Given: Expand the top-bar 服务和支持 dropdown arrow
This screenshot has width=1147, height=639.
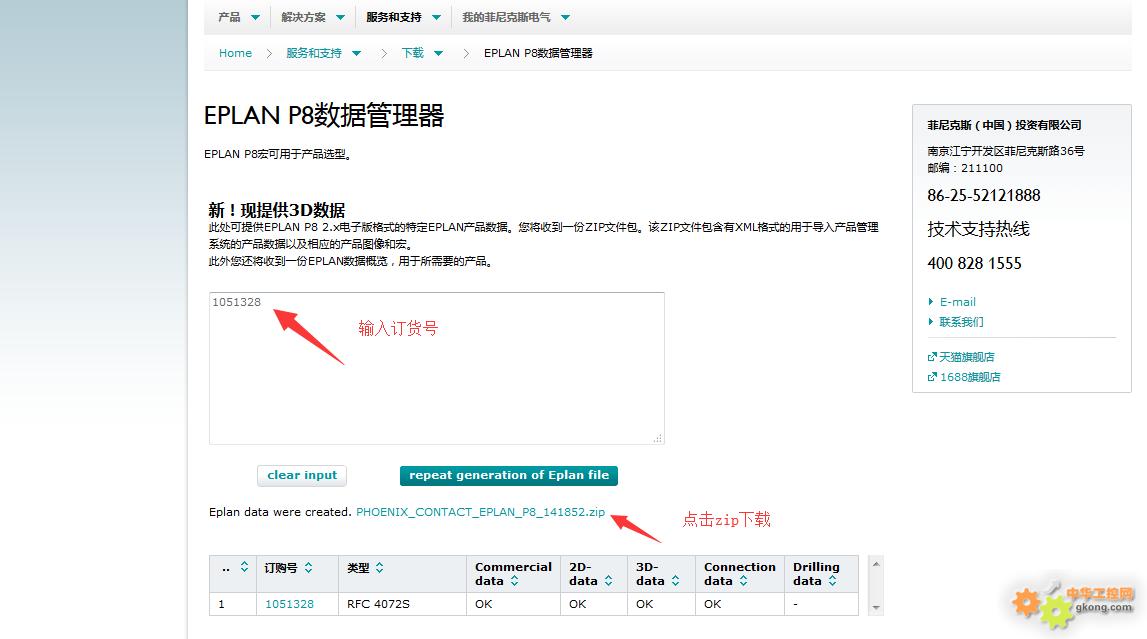Looking at the screenshot, I should 437,18.
